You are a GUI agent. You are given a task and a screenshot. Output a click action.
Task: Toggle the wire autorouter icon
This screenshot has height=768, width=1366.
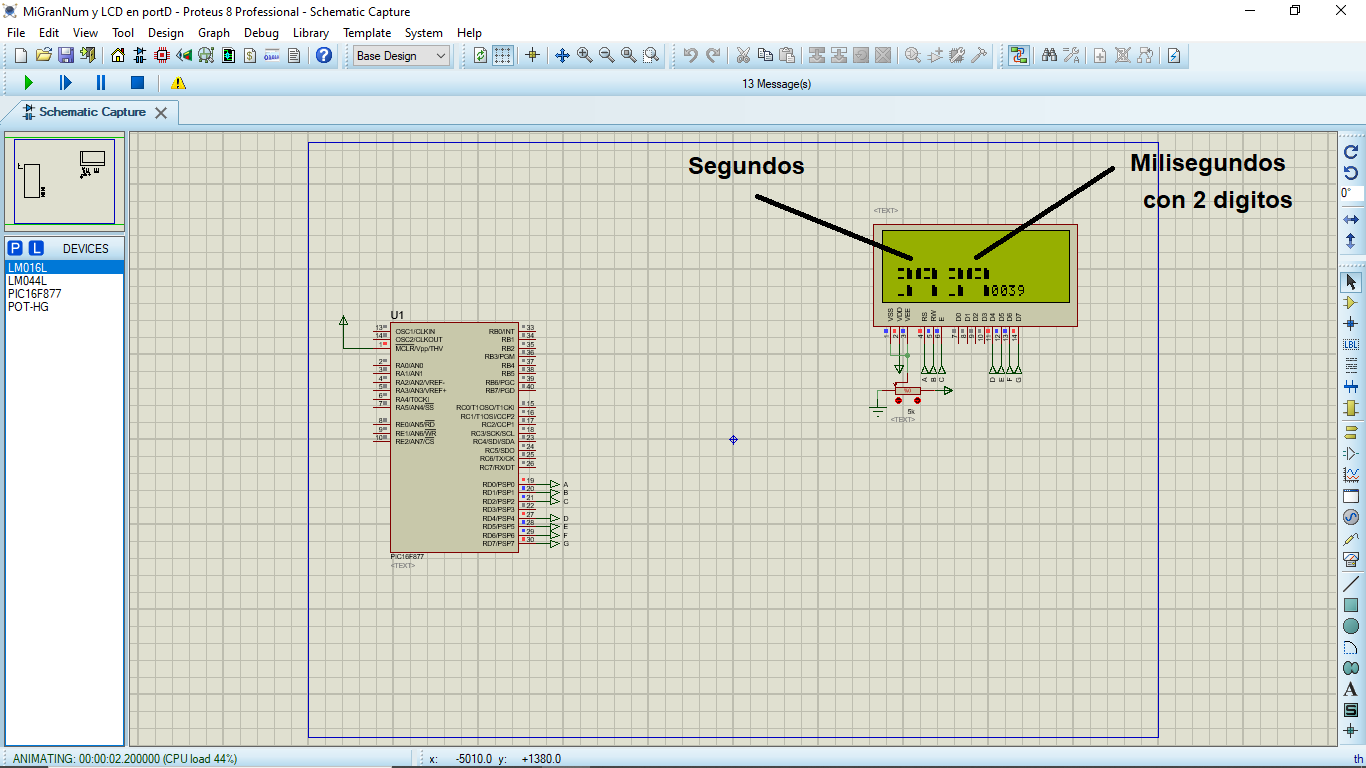click(1018, 56)
